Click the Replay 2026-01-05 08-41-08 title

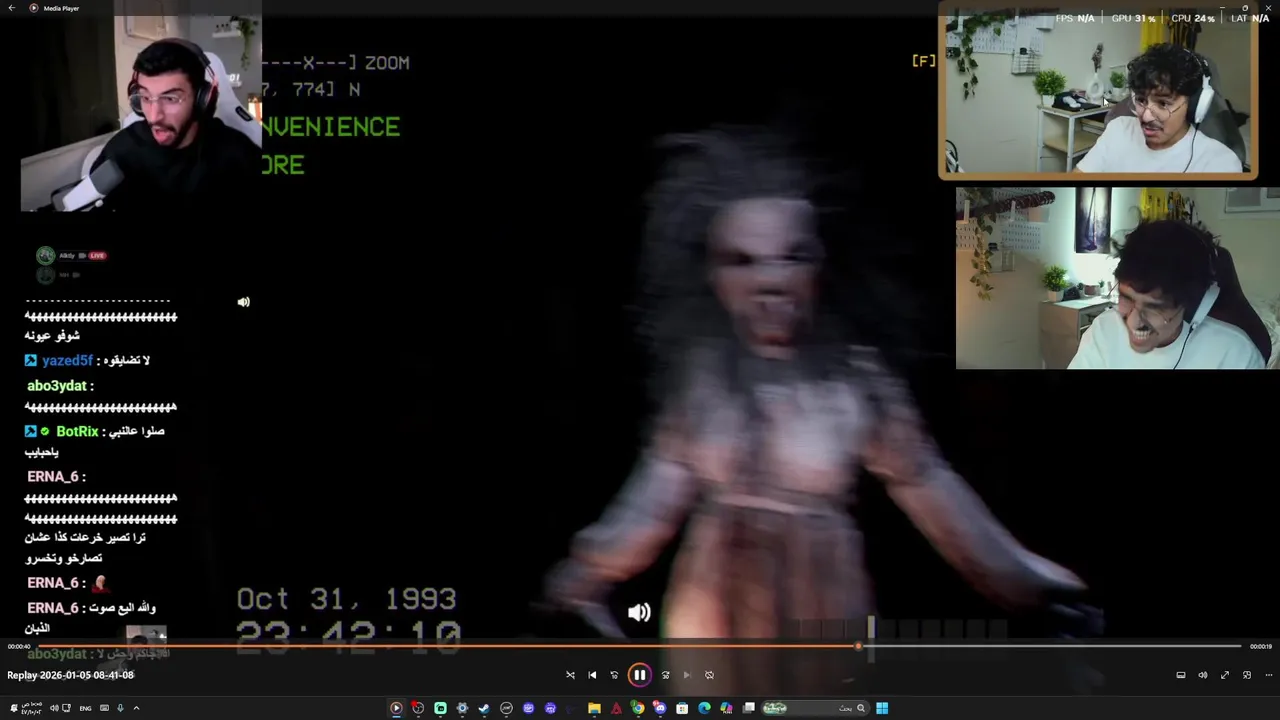(70, 675)
